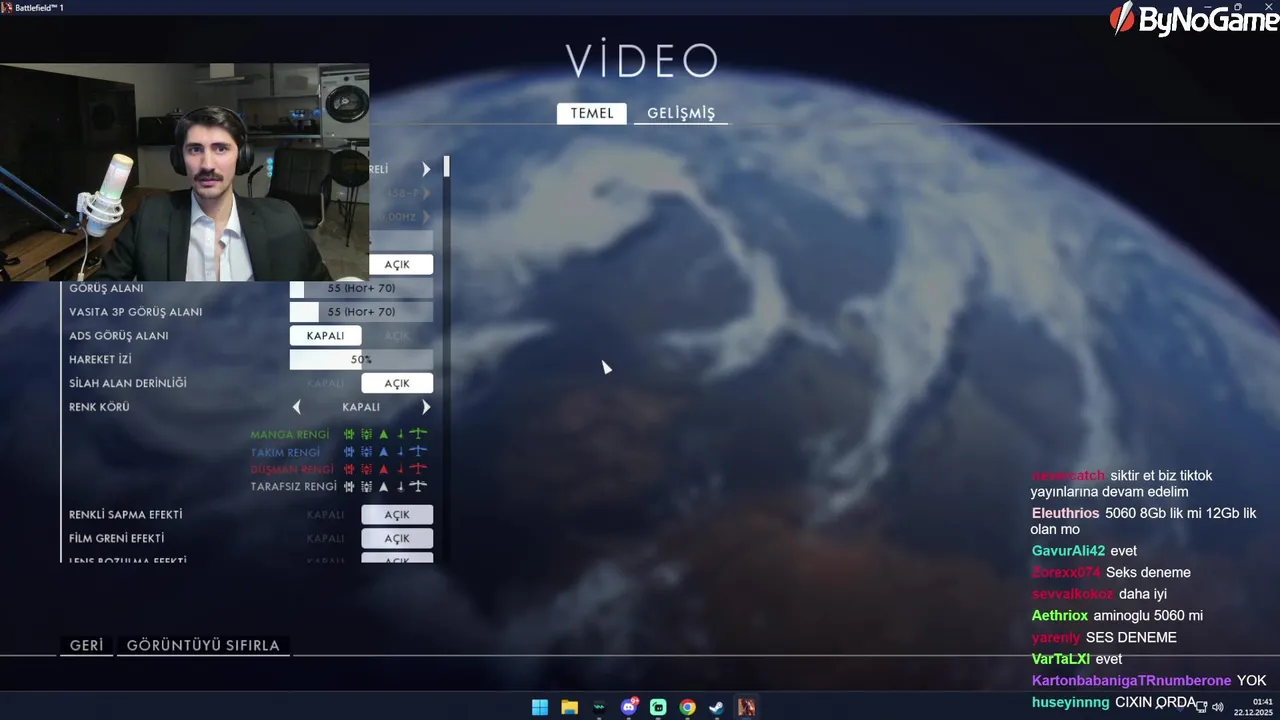Launch Google Chrome from the taskbar
Image resolution: width=1280 pixels, height=720 pixels.
687,707
